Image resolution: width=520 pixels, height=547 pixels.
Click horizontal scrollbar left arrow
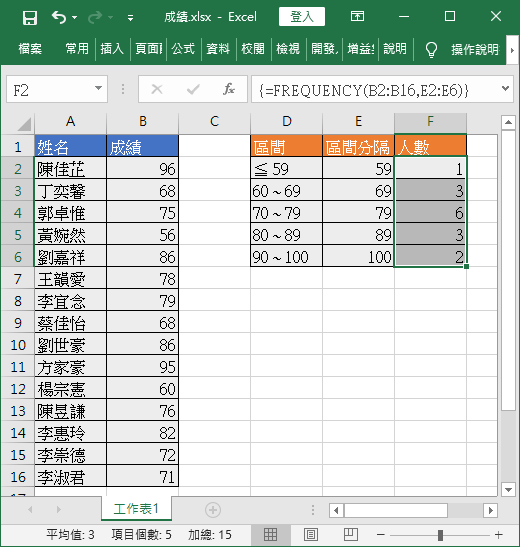(x=336, y=510)
